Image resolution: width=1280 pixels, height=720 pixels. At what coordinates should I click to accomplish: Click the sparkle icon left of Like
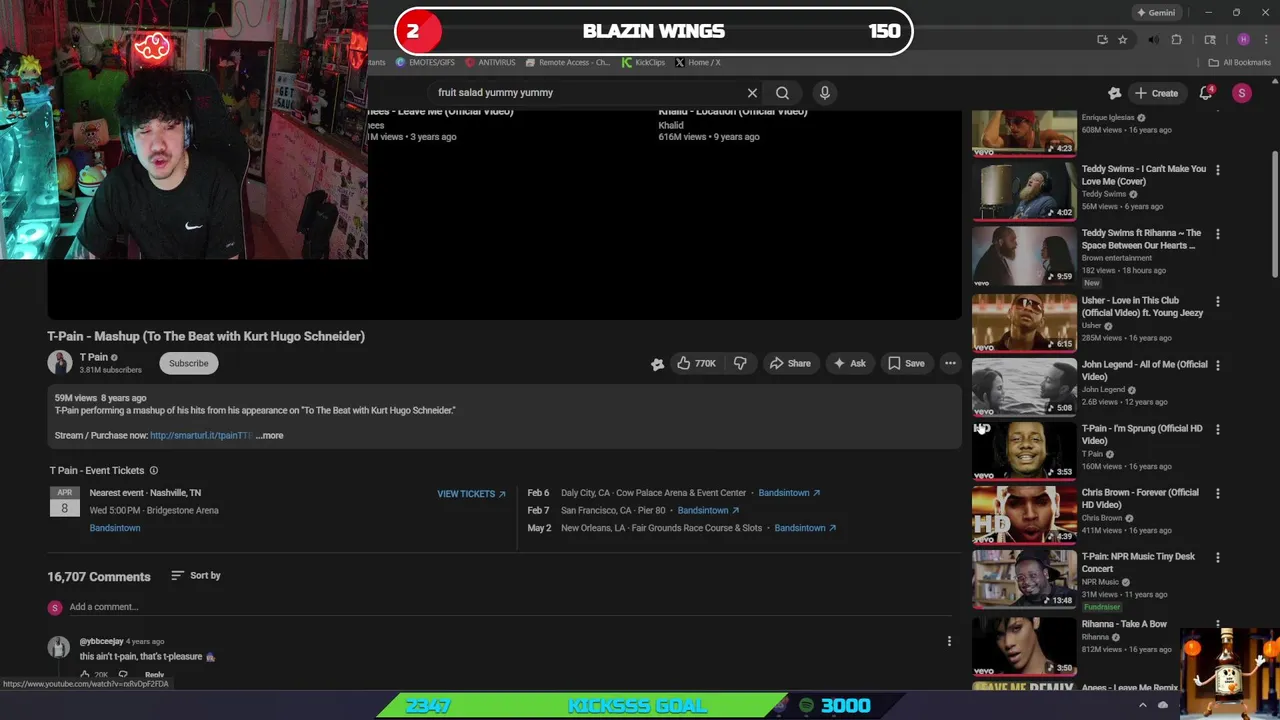click(657, 364)
